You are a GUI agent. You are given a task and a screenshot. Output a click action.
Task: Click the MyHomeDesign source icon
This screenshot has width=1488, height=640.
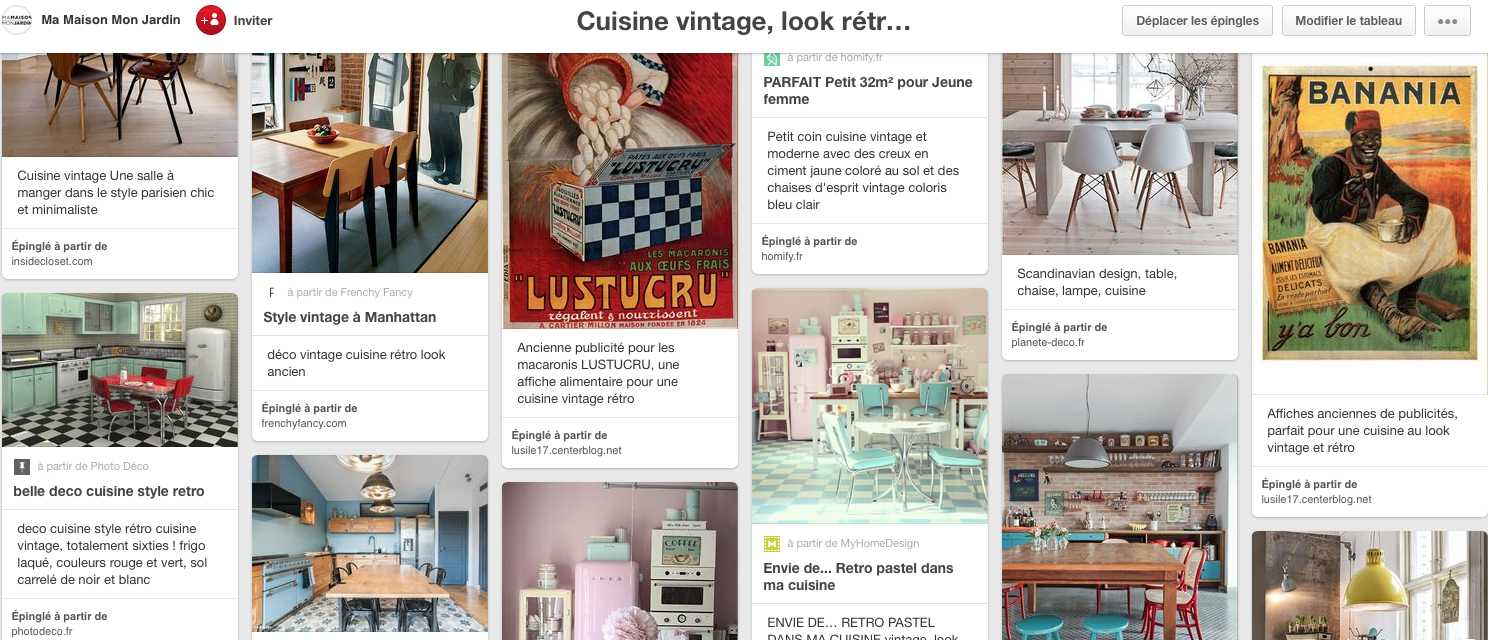click(x=771, y=544)
